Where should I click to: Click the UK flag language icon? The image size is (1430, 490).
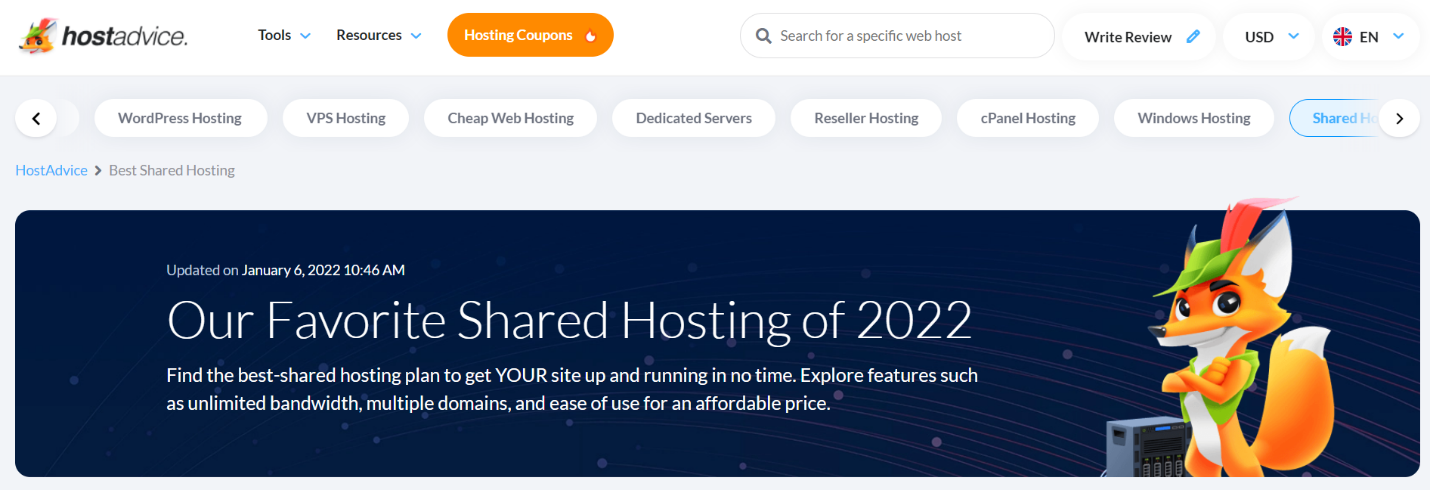click(1343, 37)
